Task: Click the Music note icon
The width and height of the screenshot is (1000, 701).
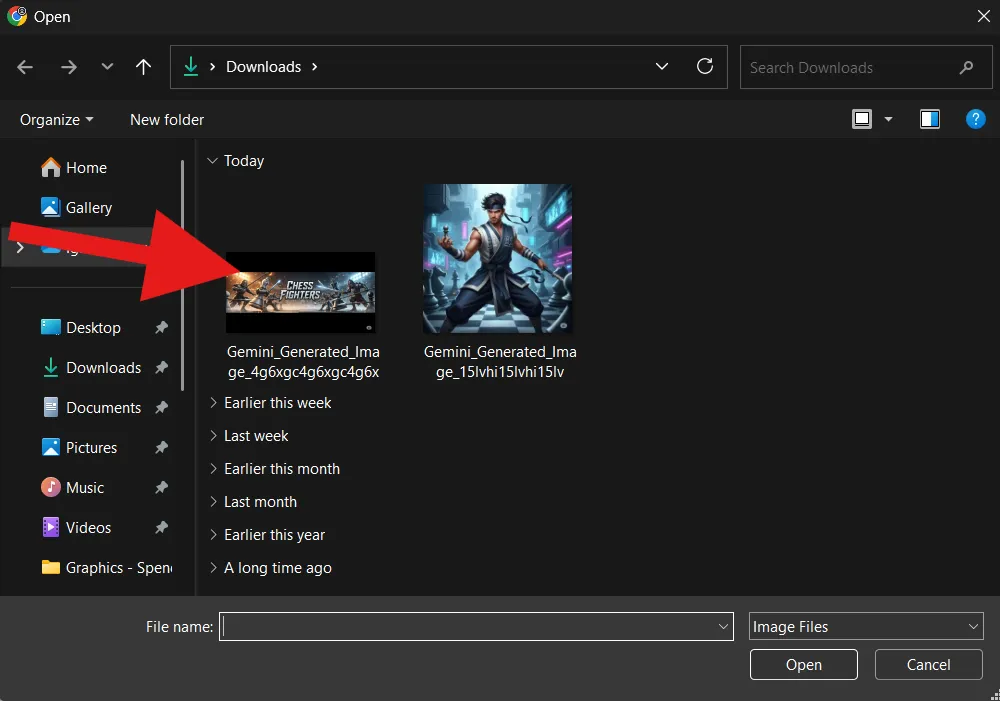Action: [x=50, y=487]
